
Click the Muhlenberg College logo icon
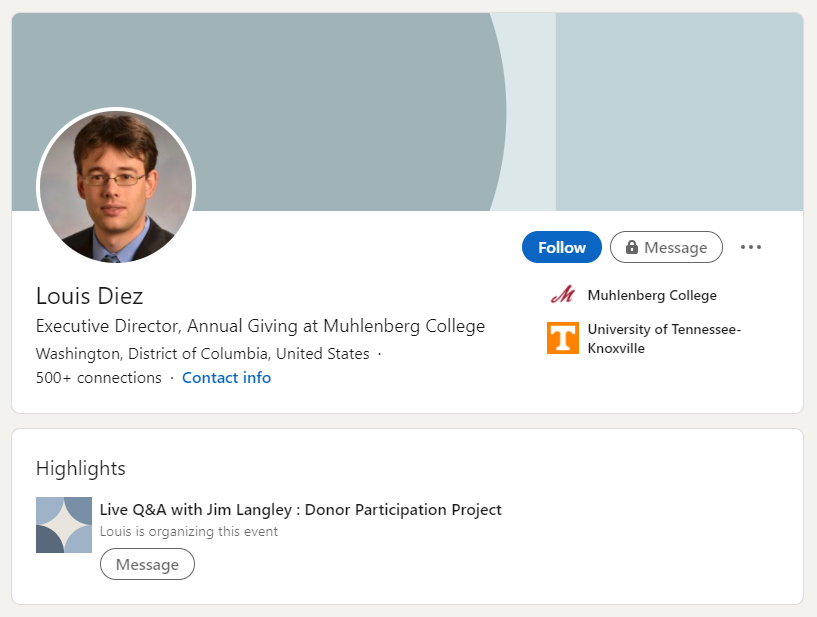pos(563,295)
